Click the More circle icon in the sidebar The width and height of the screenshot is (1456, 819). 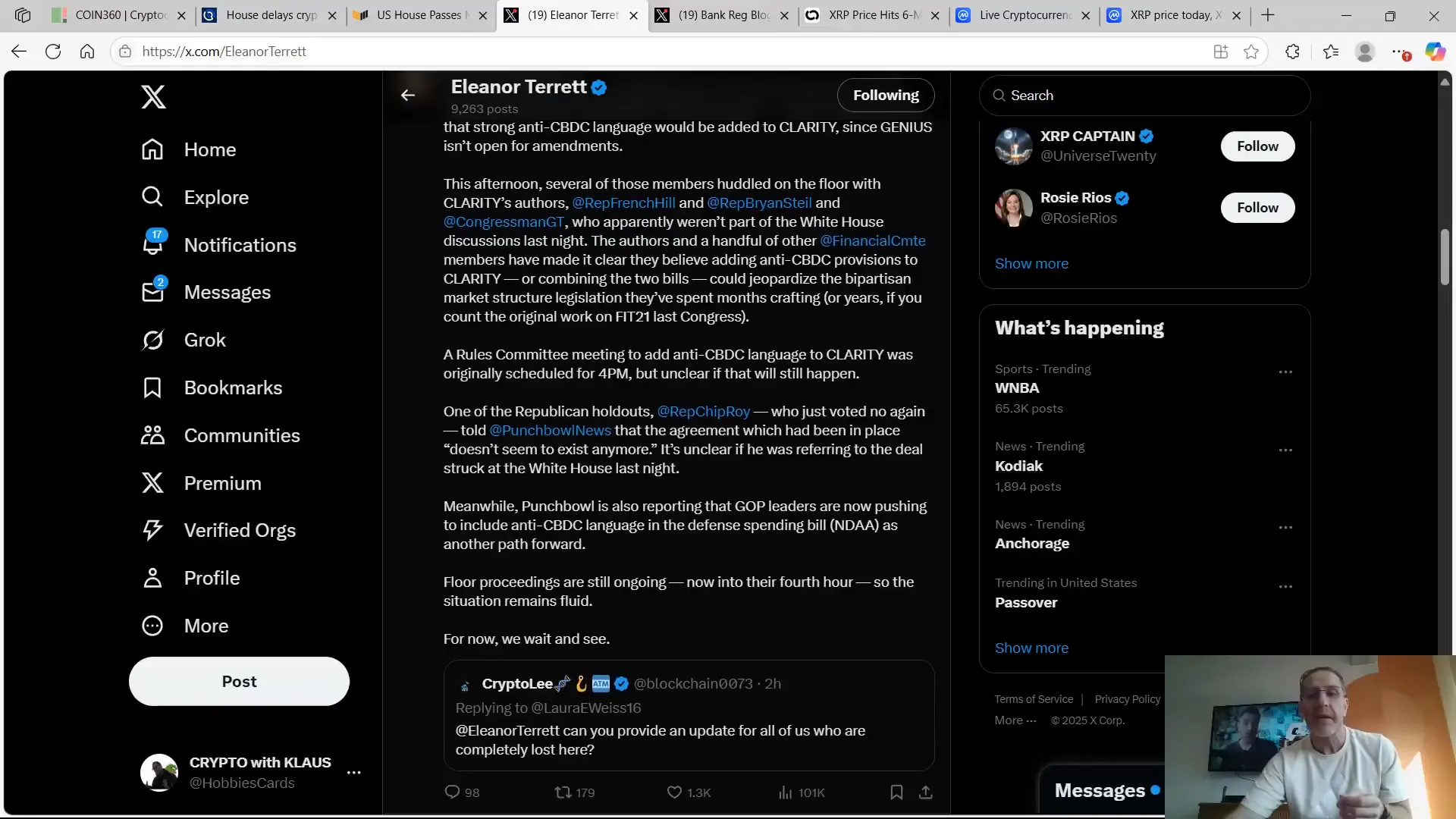[x=152, y=626]
